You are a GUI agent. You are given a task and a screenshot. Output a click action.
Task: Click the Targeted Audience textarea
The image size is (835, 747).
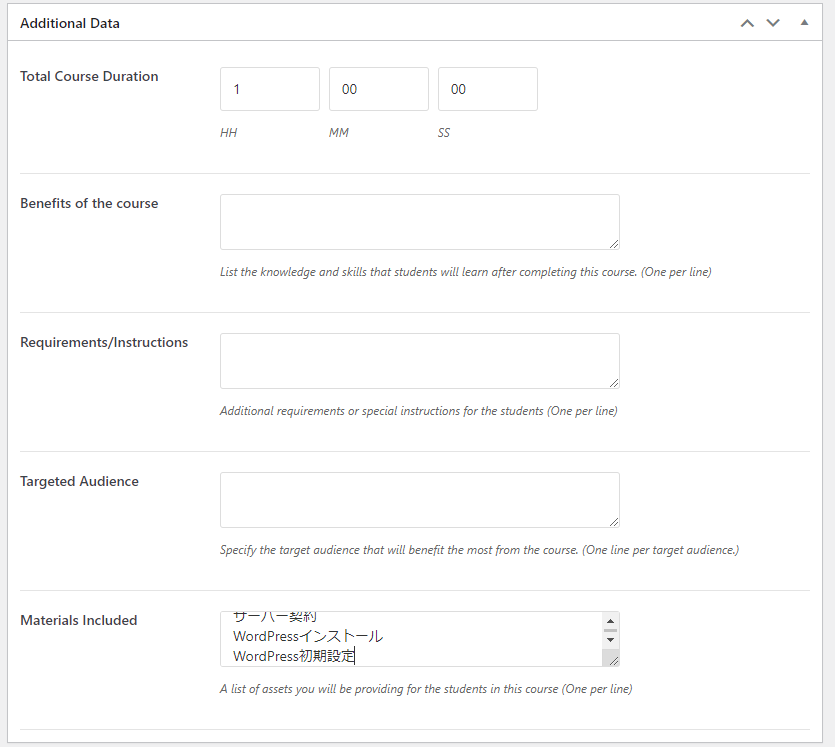coord(419,499)
